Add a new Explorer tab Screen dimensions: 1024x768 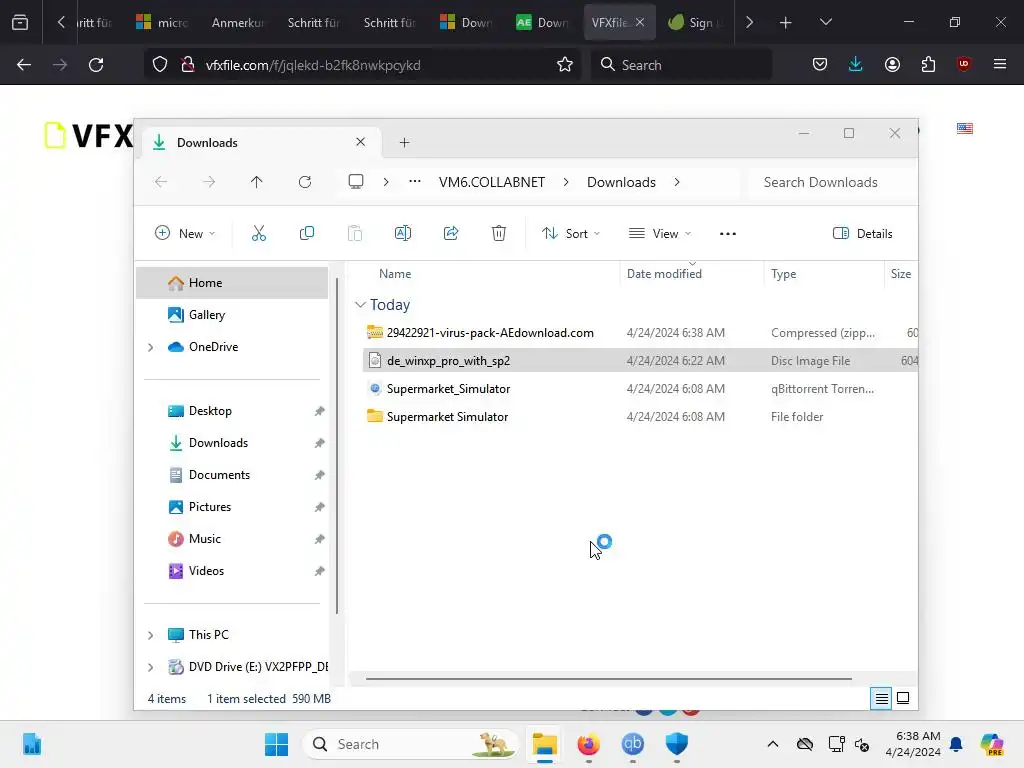404,142
